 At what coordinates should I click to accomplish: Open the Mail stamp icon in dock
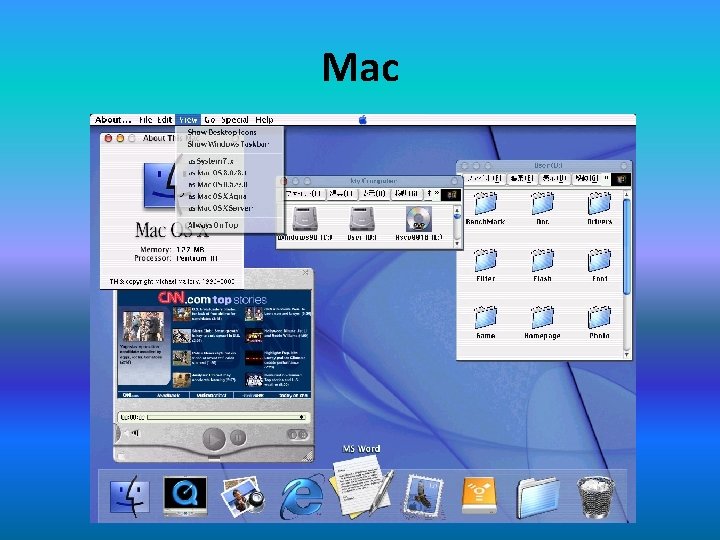pos(423,498)
